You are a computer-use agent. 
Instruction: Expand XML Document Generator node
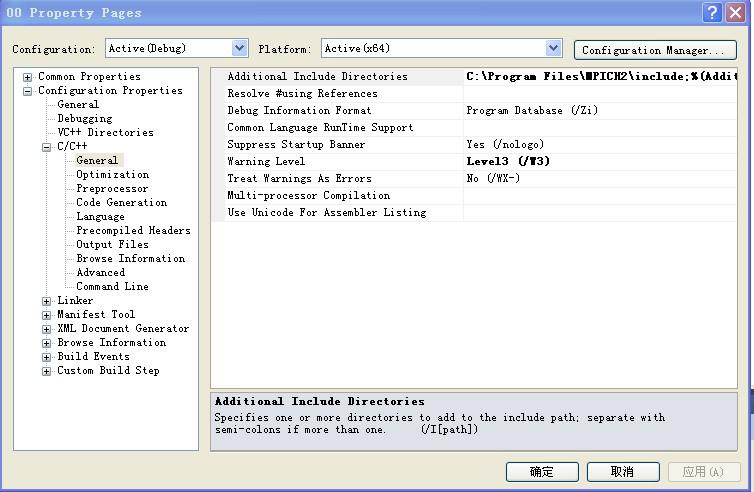47,329
